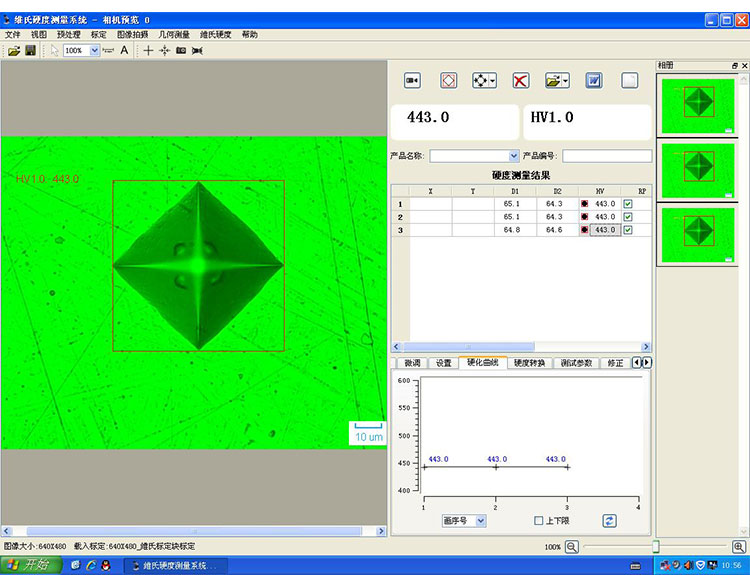Uncheck the RP checkbox in row 1

628,203
